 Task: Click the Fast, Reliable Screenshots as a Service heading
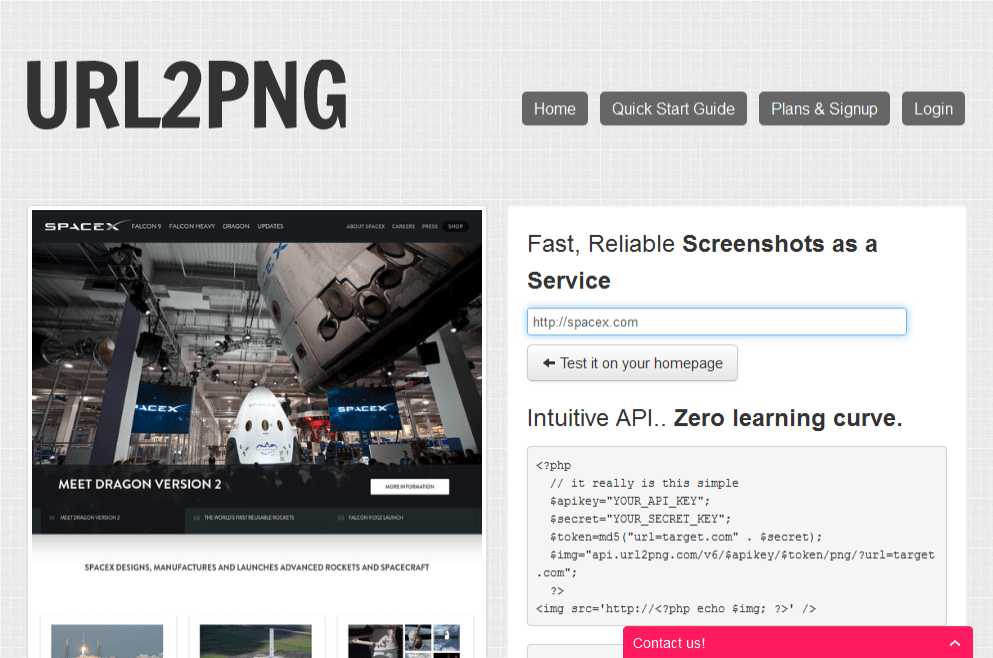tap(702, 262)
